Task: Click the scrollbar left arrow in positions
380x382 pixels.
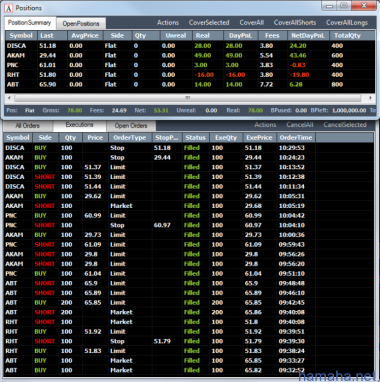Action: (x=9, y=98)
